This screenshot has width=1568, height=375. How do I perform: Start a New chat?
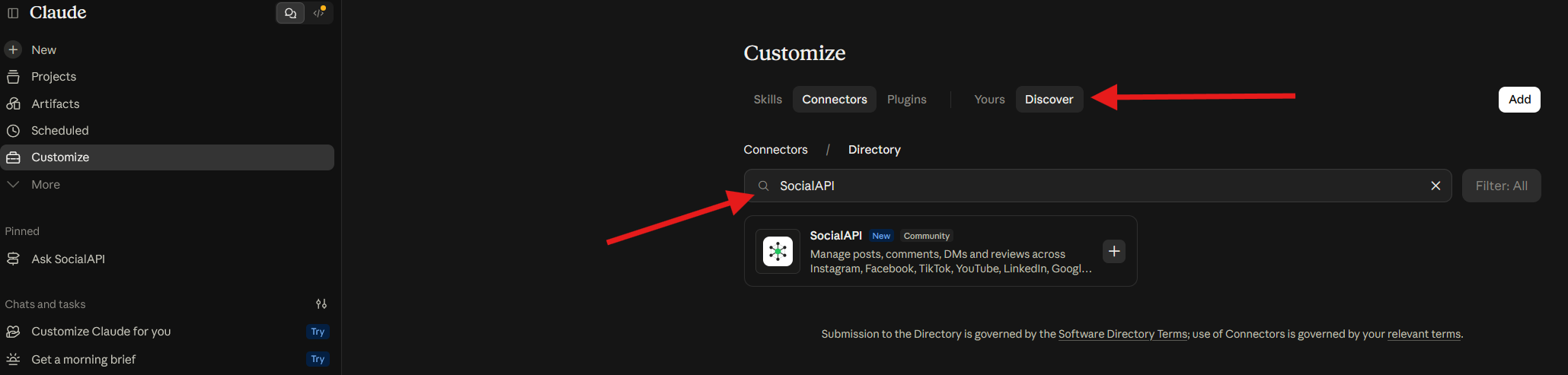click(43, 49)
